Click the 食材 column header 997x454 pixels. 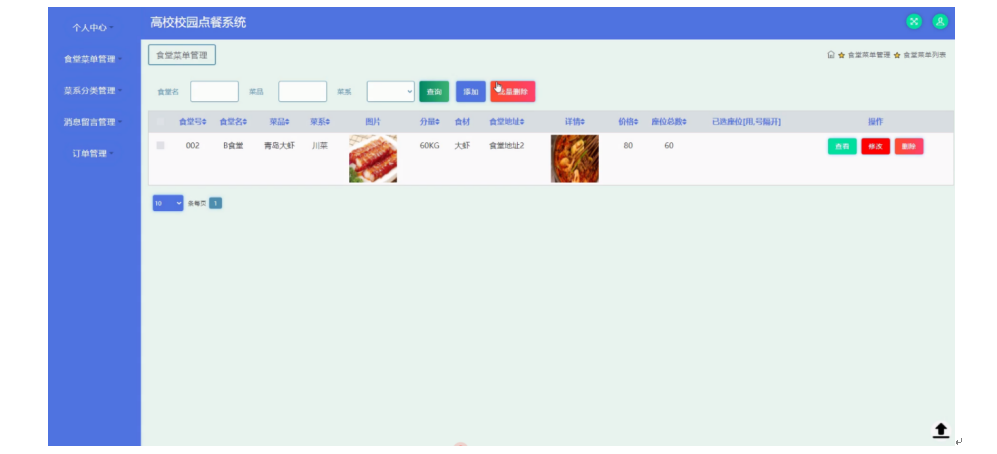tap(462, 121)
